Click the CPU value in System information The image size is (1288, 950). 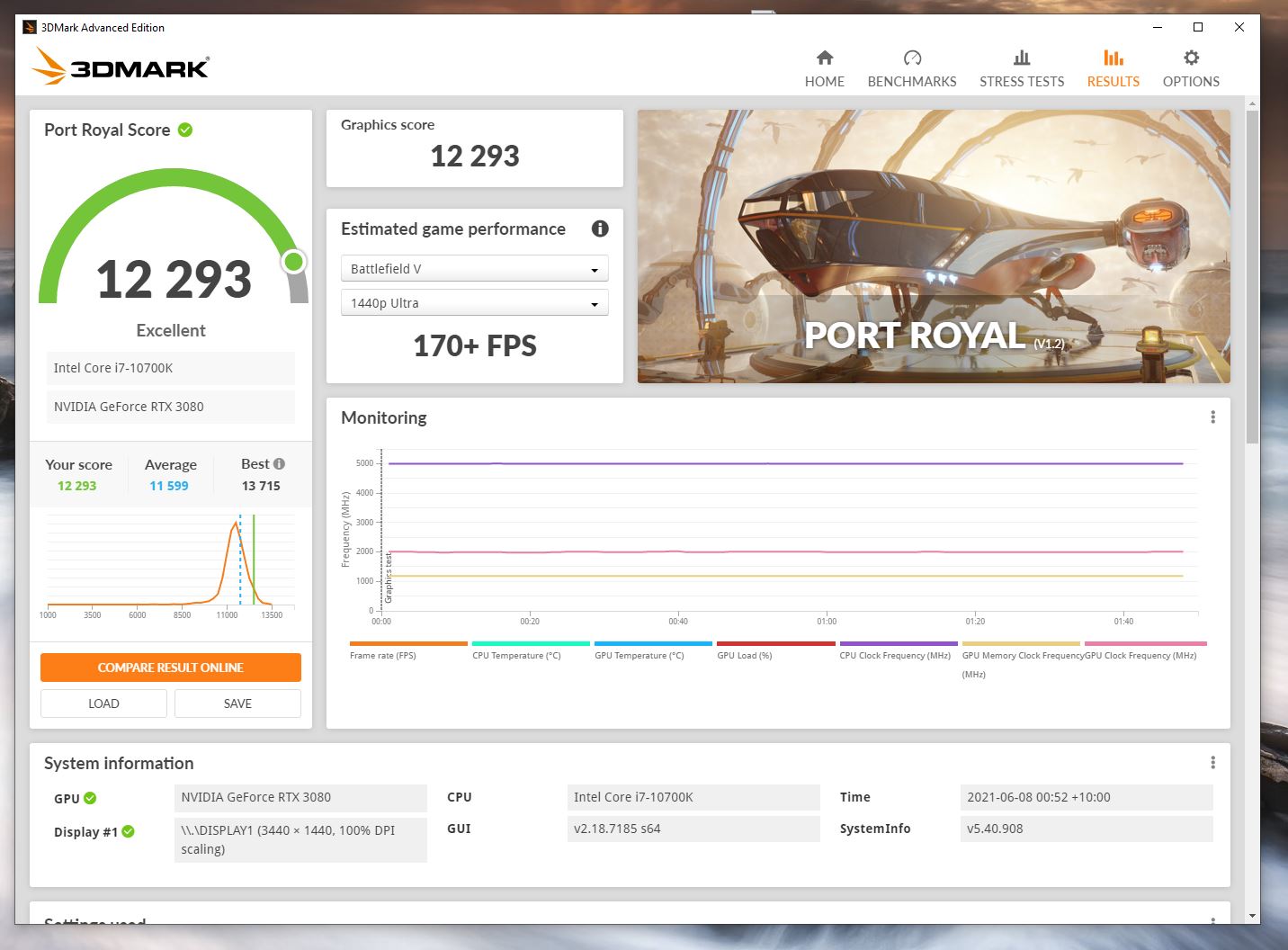(693, 797)
